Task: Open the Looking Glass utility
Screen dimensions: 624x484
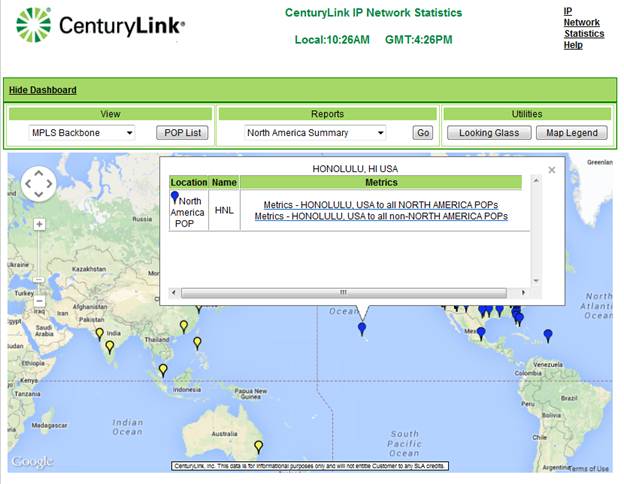Action: tap(489, 133)
